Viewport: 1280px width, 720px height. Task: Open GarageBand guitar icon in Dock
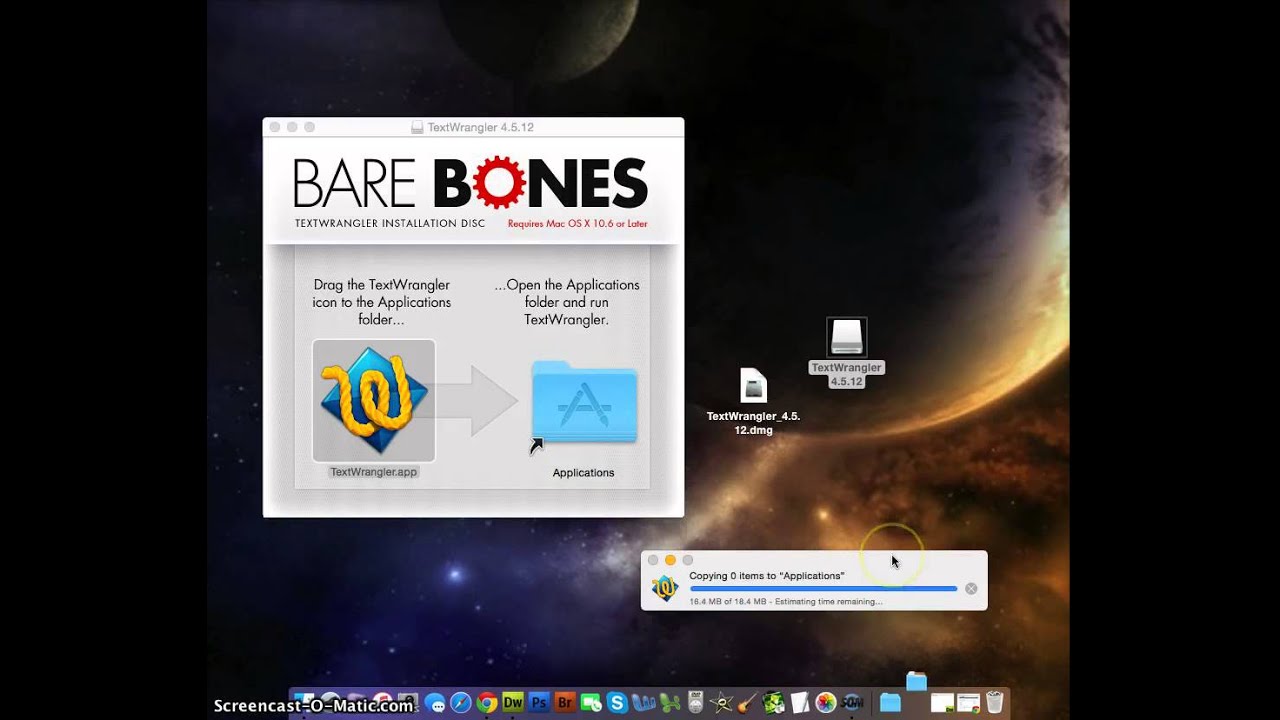(x=747, y=703)
